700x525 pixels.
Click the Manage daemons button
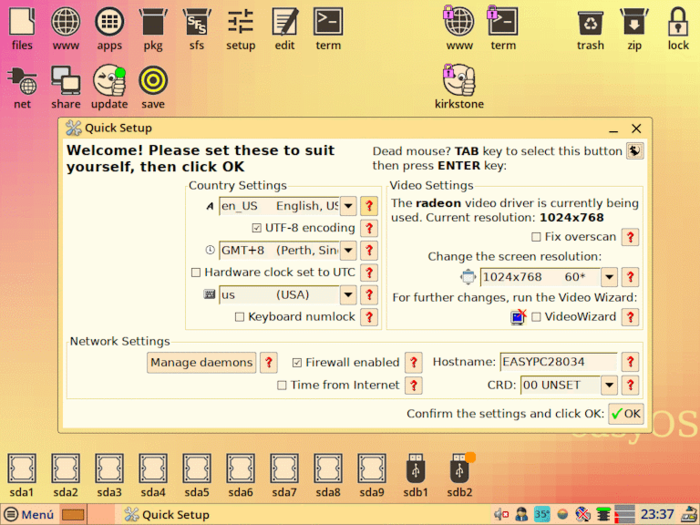click(x=201, y=362)
